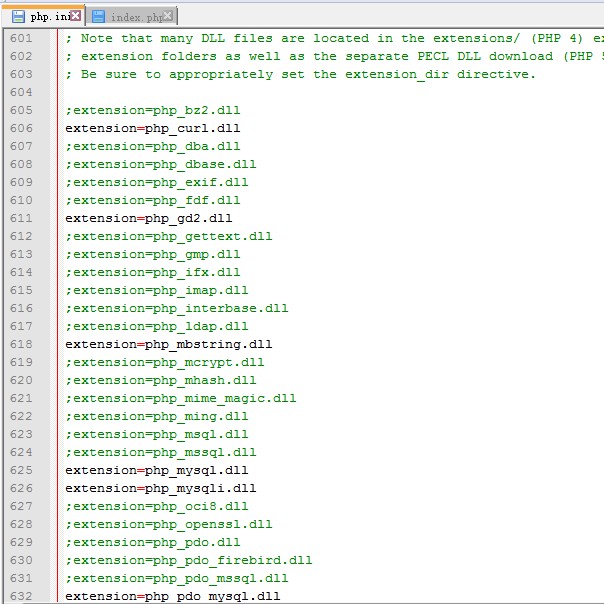Viewport: 604px width, 604px height.
Task: Click line number 606 in the margin
Action: click(21, 129)
